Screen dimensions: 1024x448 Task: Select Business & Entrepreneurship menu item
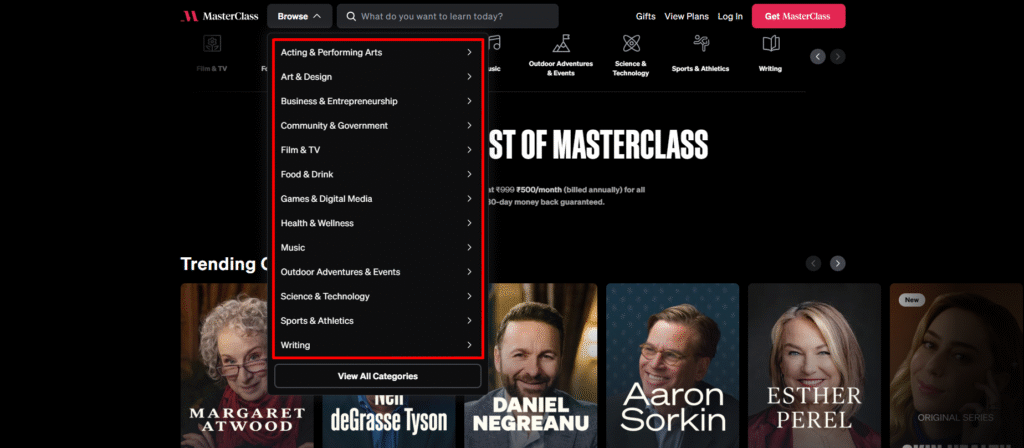pyautogui.click(x=377, y=101)
